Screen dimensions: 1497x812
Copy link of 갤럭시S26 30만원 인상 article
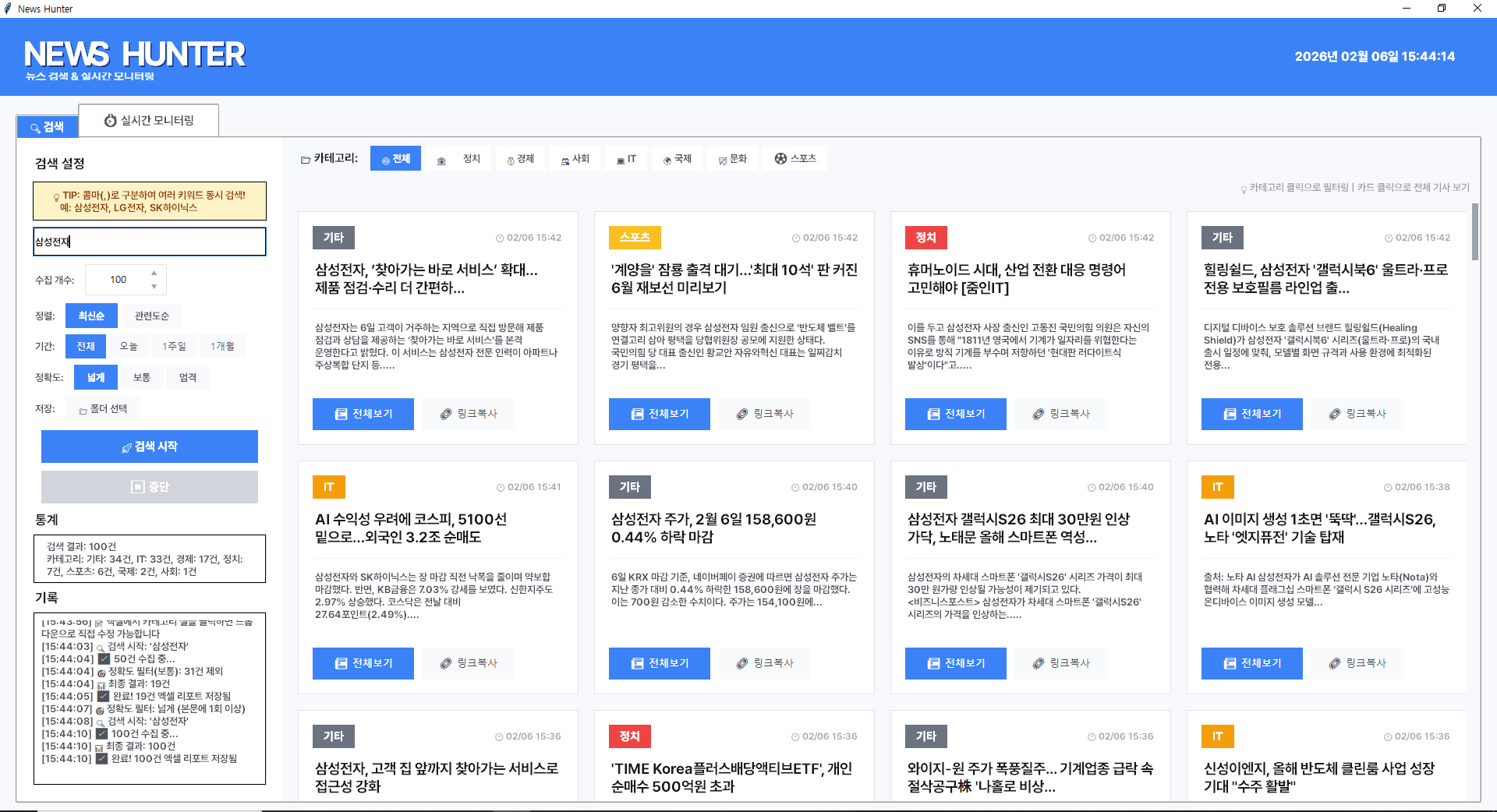click(1061, 663)
